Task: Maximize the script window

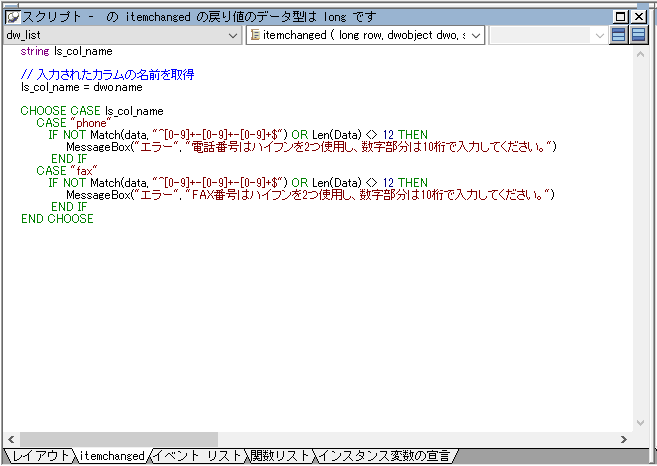Action: coord(621,17)
